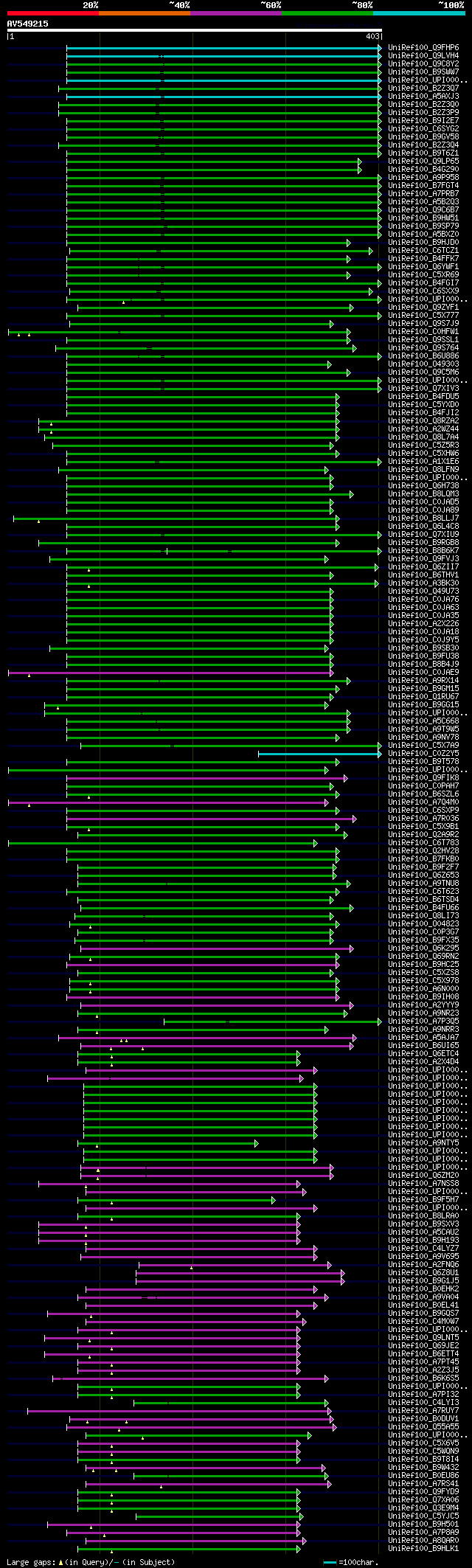
Task: Click the UniRef100_Q9ZVF1 label
Action: pos(423,307)
